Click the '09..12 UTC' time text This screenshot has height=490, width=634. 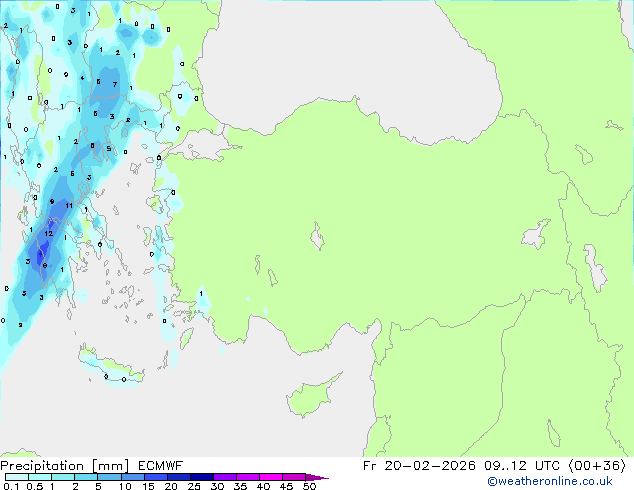522,466
